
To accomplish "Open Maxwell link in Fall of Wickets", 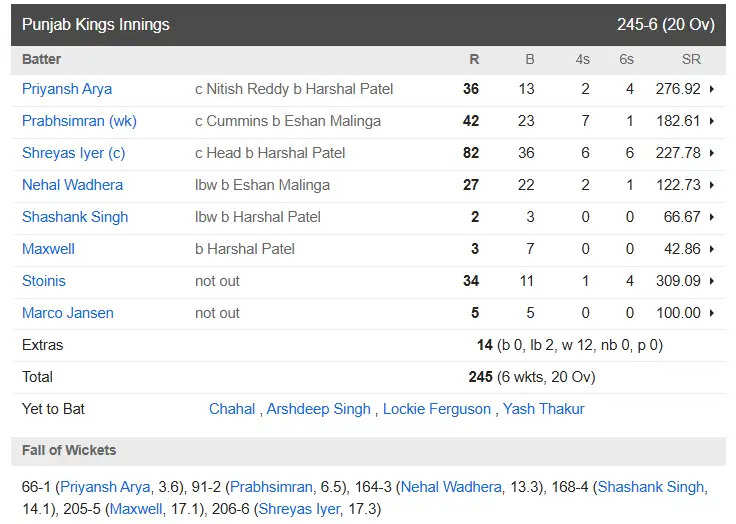I will pos(136,509).
